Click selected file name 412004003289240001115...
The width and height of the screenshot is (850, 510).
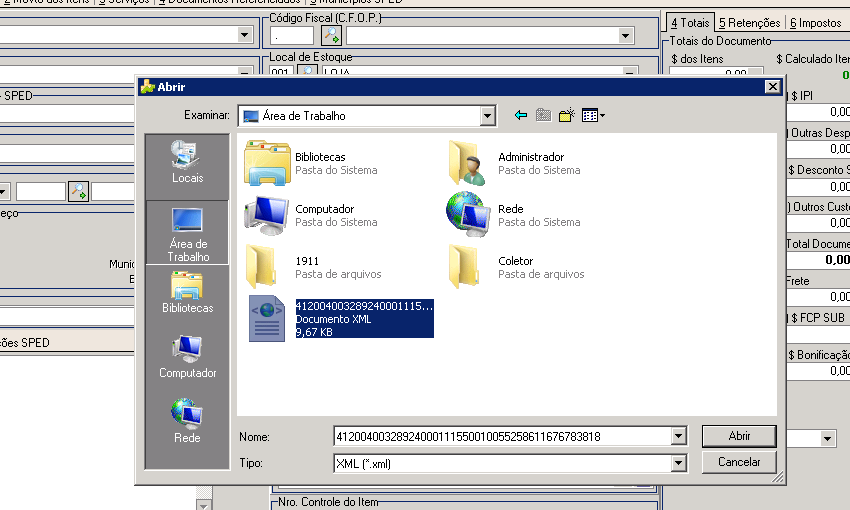click(x=364, y=306)
